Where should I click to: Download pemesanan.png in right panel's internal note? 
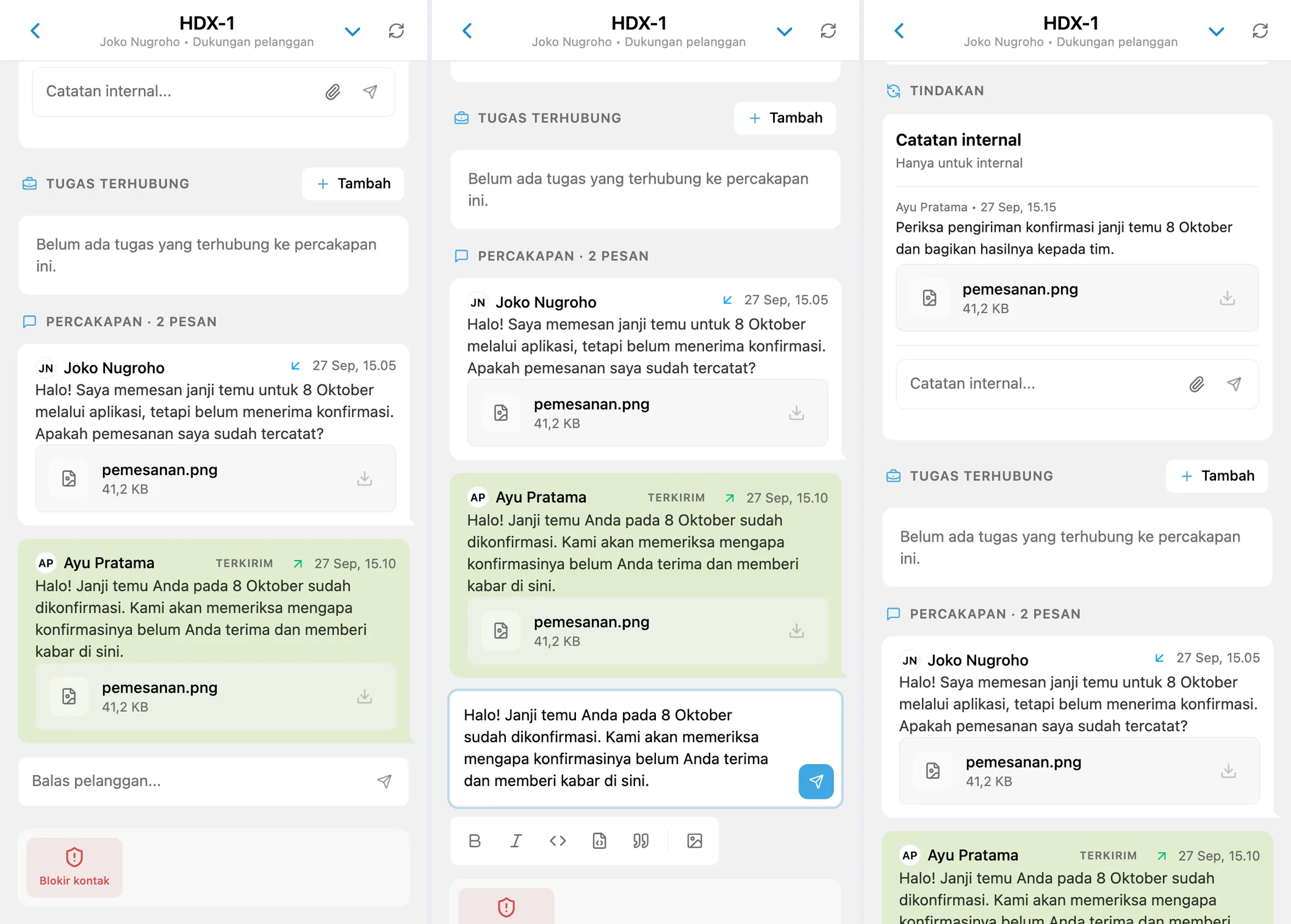pos(1228,298)
